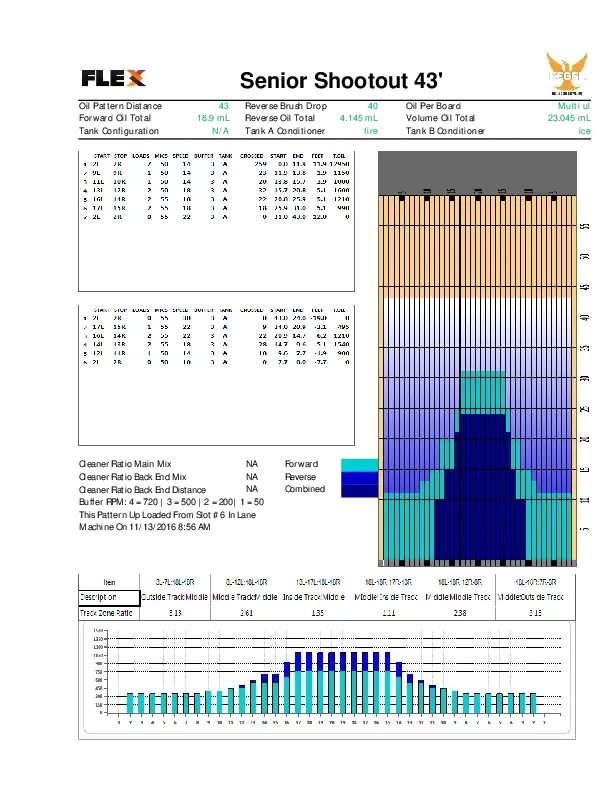
Task: Select the Description row header cell
Action: pos(105,597)
